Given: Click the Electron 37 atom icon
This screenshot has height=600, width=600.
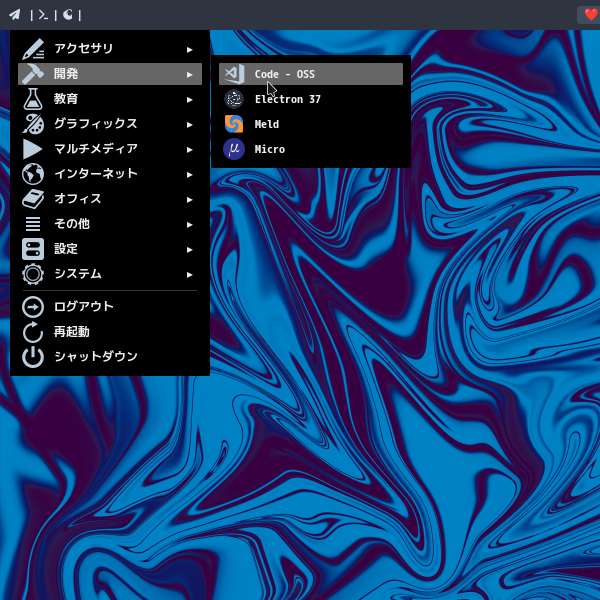Looking at the screenshot, I should (x=233, y=99).
